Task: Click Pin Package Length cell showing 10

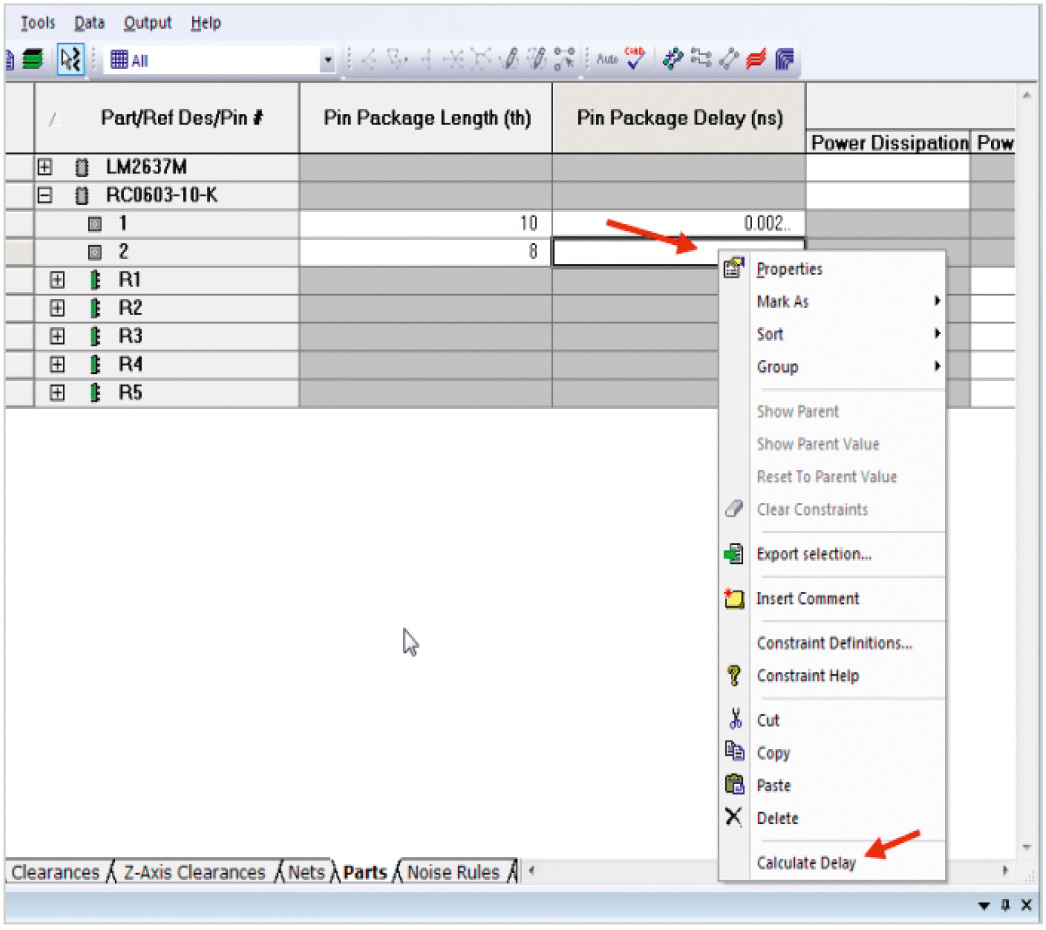Action: point(426,223)
